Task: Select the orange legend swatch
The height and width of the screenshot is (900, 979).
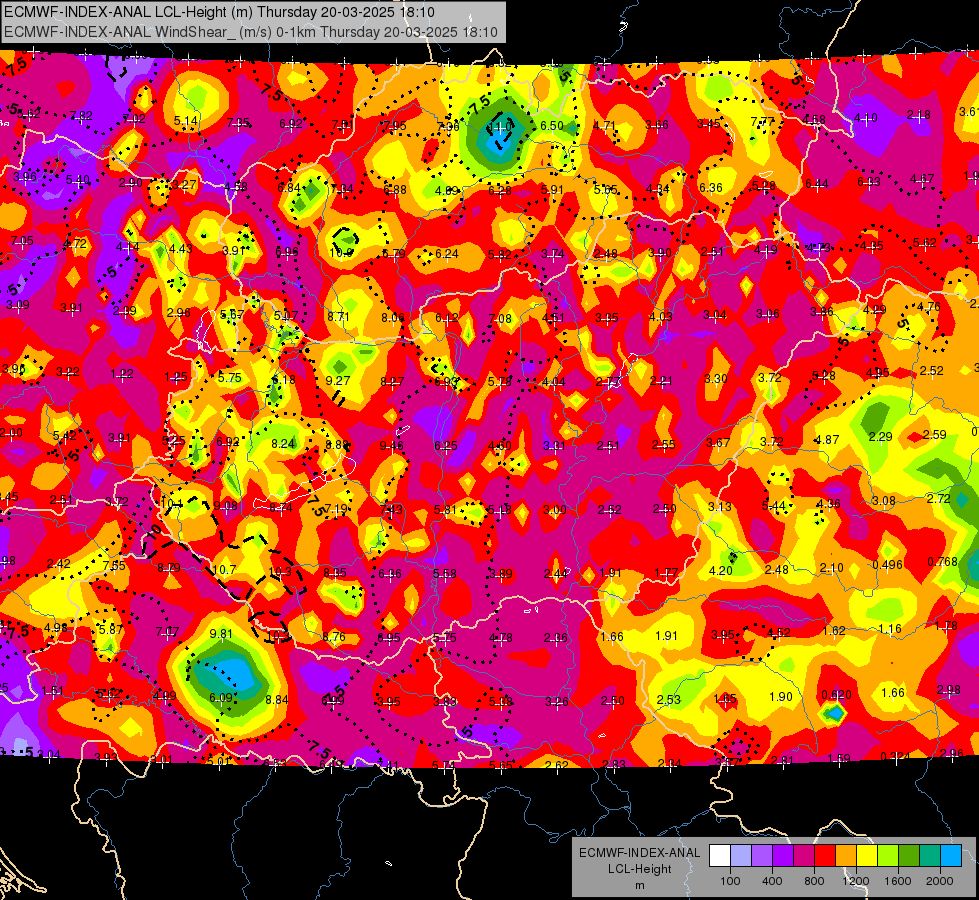Action: coord(846,856)
